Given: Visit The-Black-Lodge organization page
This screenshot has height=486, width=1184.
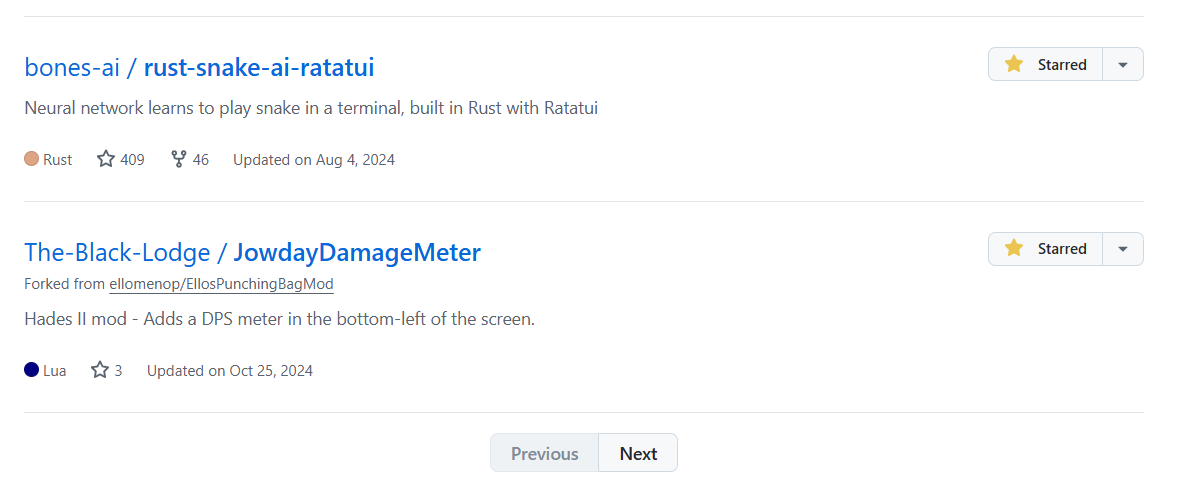Looking at the screenshot, I should [117, 252].
